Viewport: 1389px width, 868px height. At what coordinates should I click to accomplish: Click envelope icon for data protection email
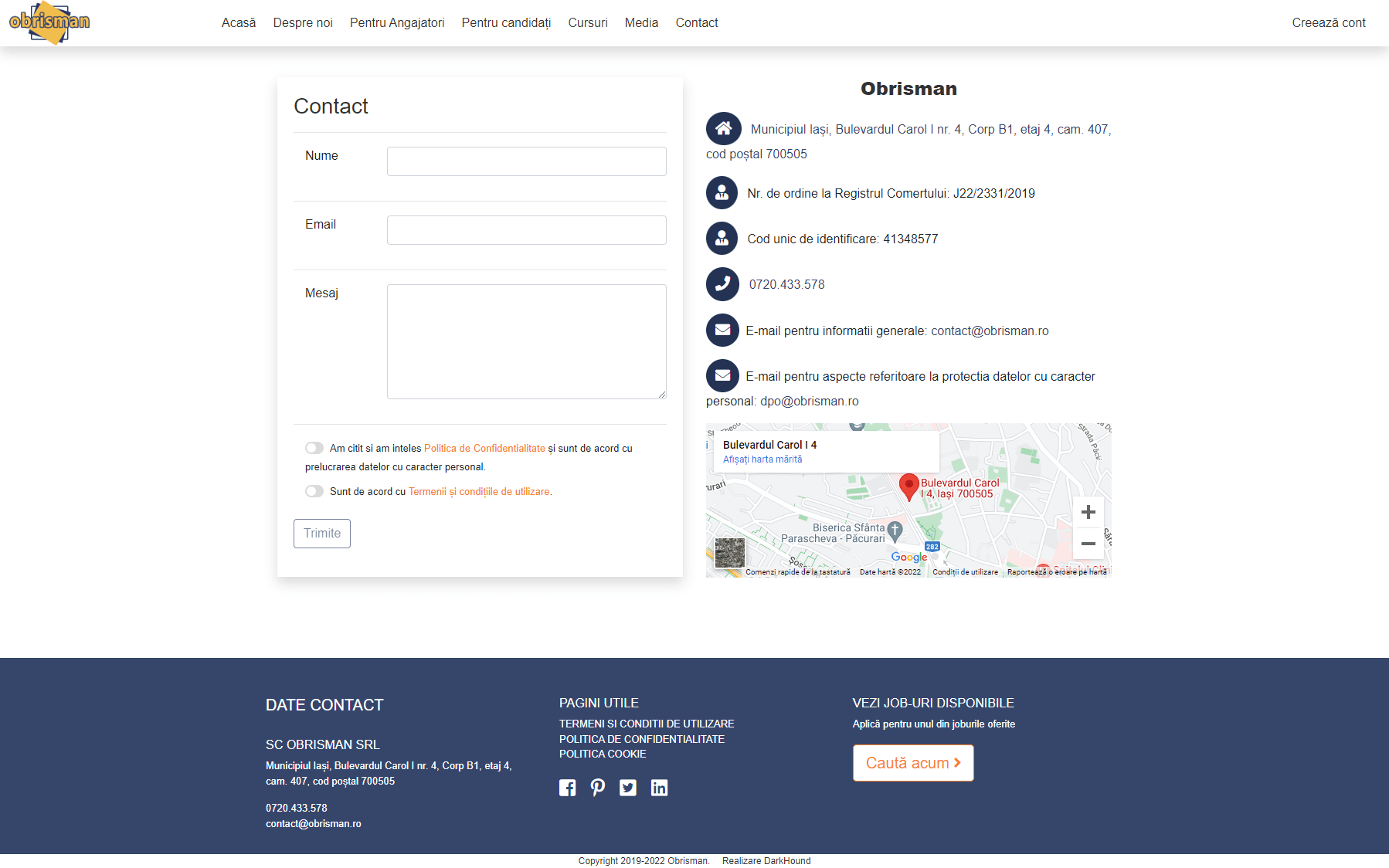(722, 376)
